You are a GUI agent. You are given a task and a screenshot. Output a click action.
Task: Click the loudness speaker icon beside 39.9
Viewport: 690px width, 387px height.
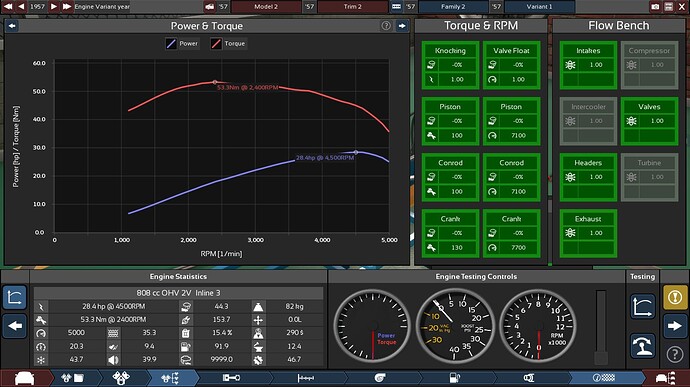click(113, 360)
